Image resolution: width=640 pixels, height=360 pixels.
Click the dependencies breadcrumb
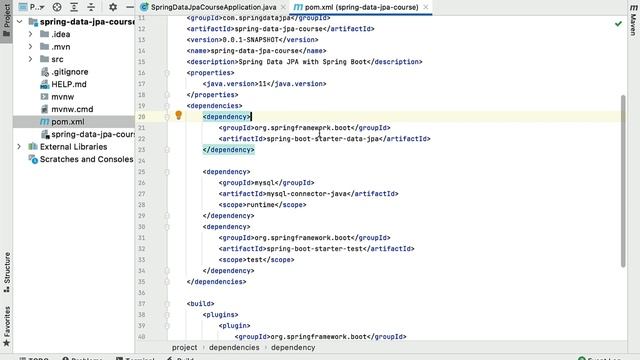pos(234,348)
